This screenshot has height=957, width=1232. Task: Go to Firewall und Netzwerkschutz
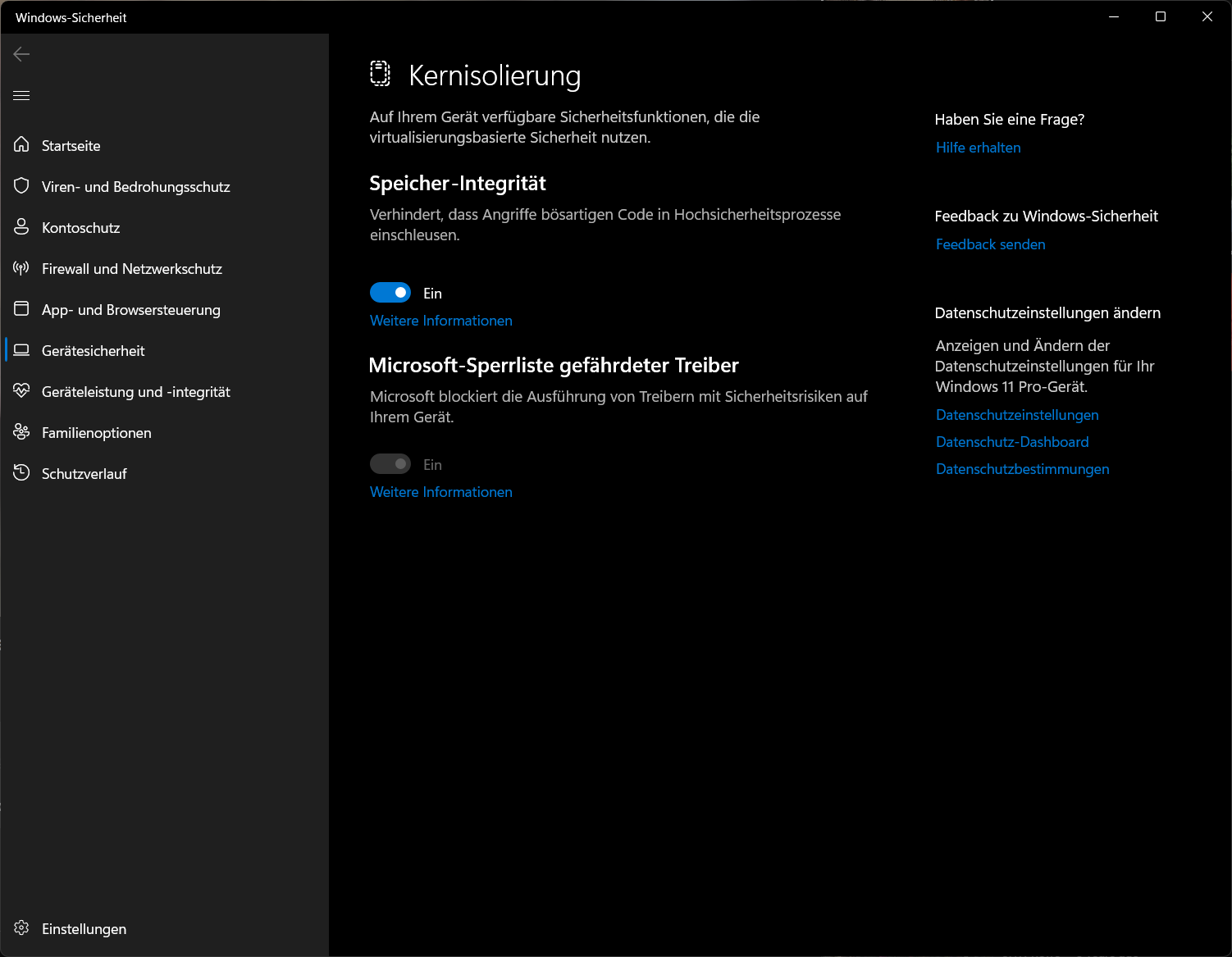pos(164,268)
